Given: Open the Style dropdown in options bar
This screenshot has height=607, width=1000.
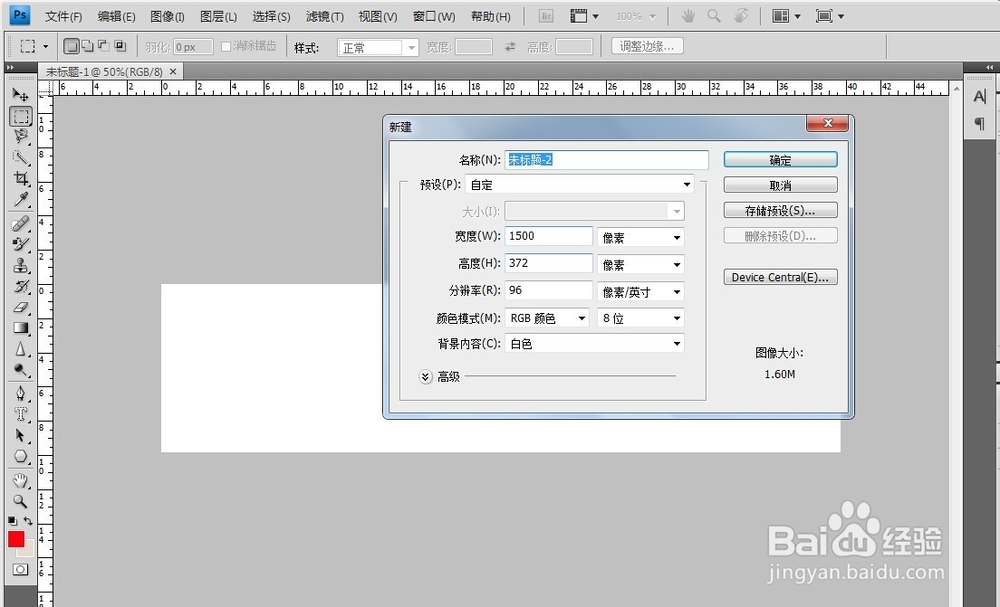Looking at the screenshot, I should coord(378,48).
